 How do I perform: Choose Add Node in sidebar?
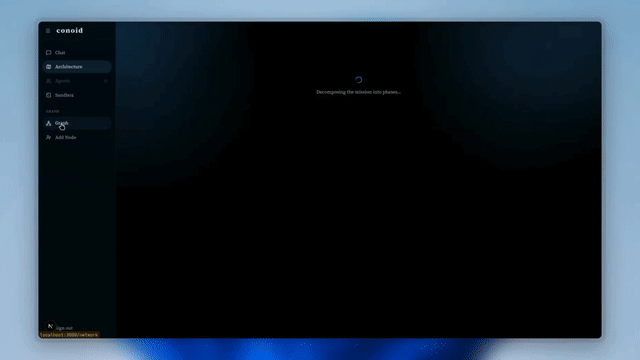pyautogui.click(x=77, y=138)
